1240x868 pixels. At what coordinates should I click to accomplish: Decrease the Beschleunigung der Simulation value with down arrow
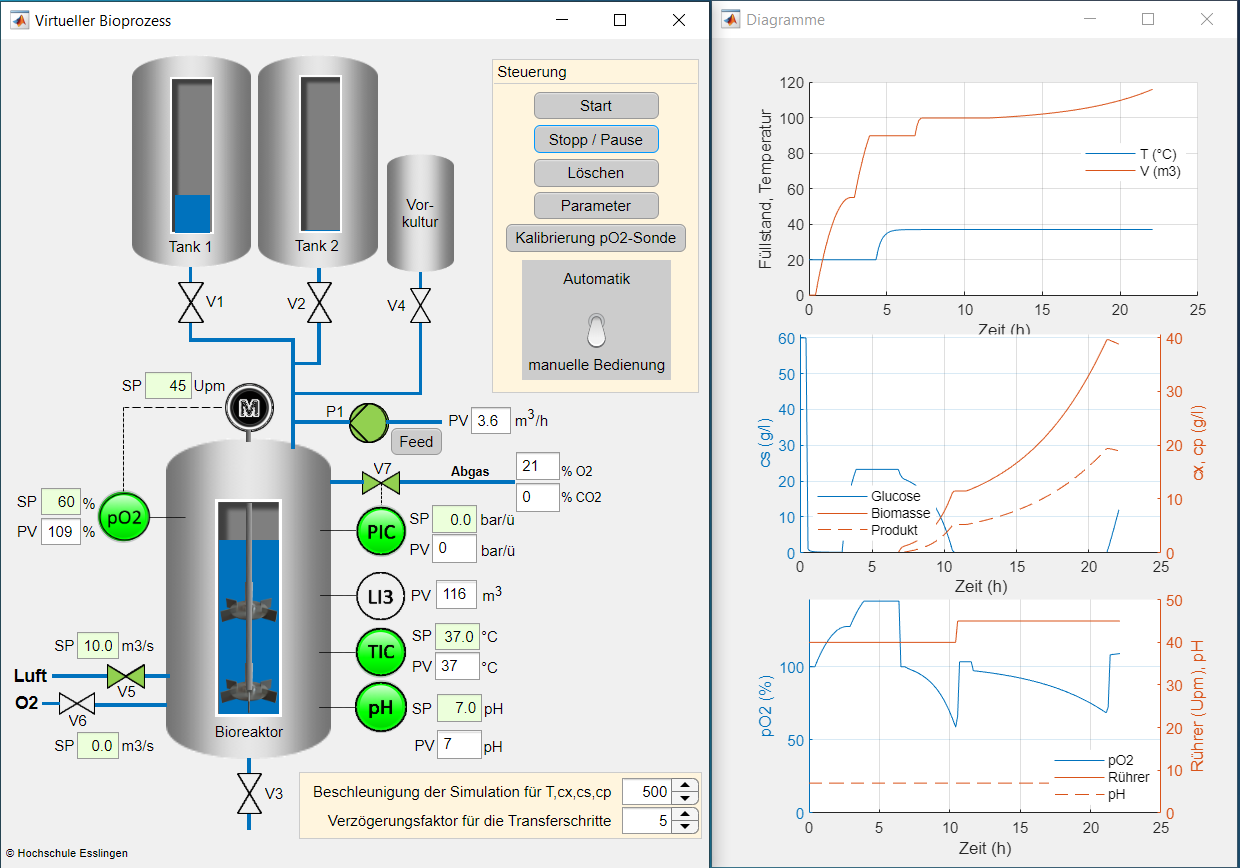pos(684,798)
